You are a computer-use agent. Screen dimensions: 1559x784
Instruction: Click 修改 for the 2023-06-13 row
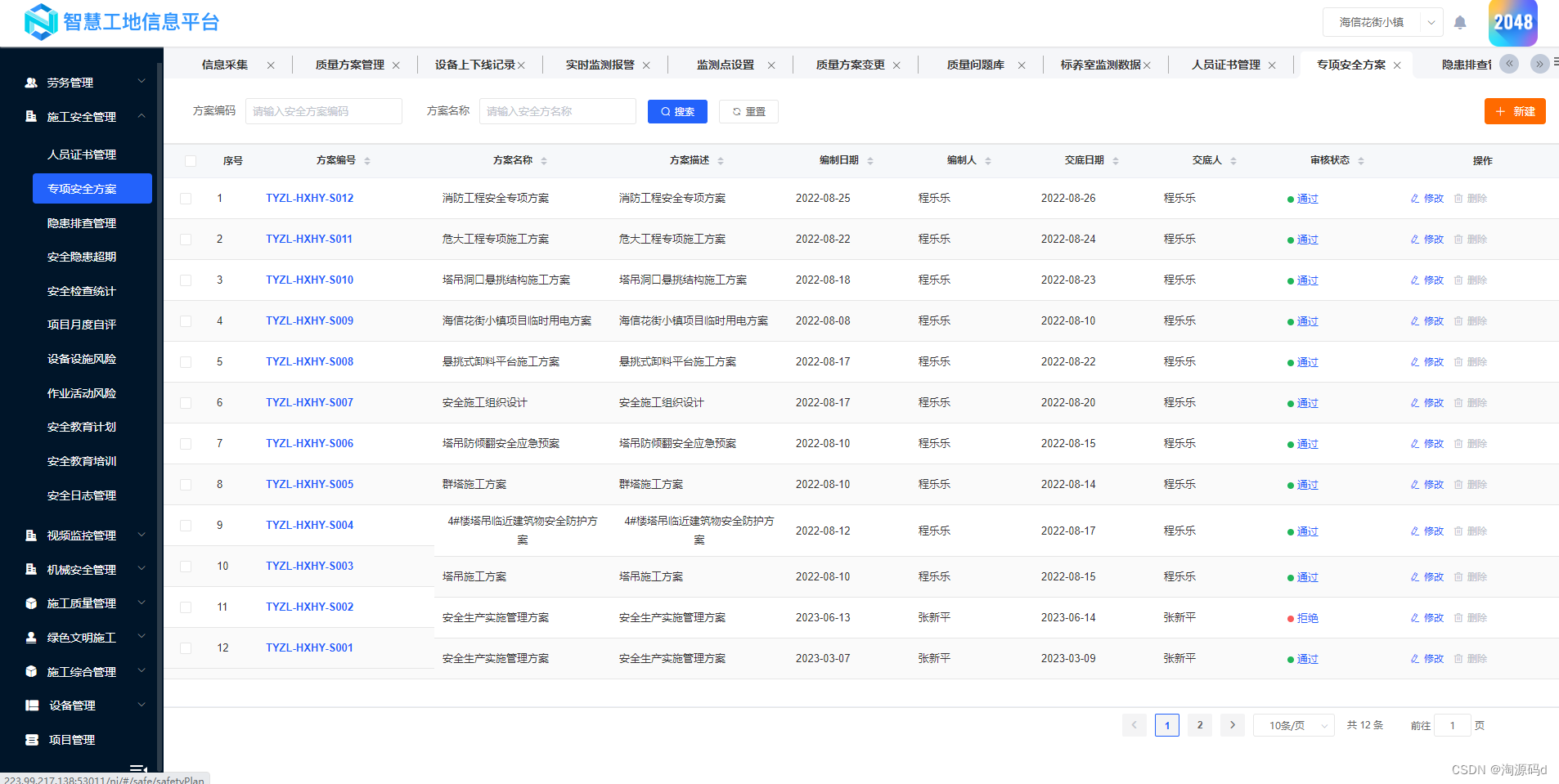point(1427,618)
